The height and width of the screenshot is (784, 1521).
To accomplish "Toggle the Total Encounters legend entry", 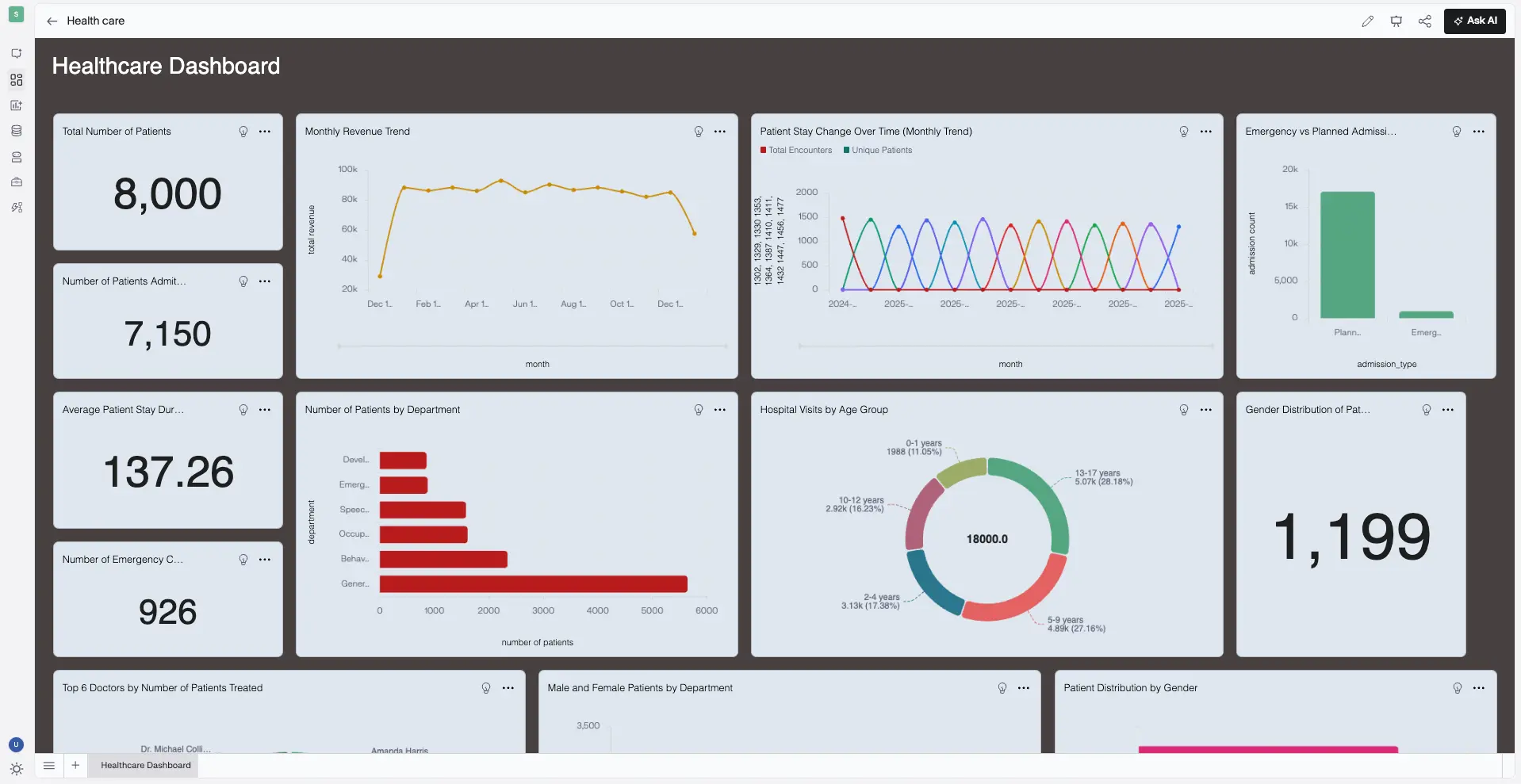I will pos(796,150).
